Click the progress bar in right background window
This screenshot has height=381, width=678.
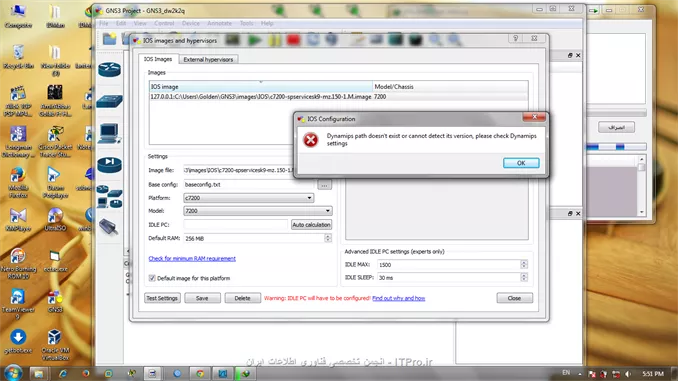pos(617,147)
